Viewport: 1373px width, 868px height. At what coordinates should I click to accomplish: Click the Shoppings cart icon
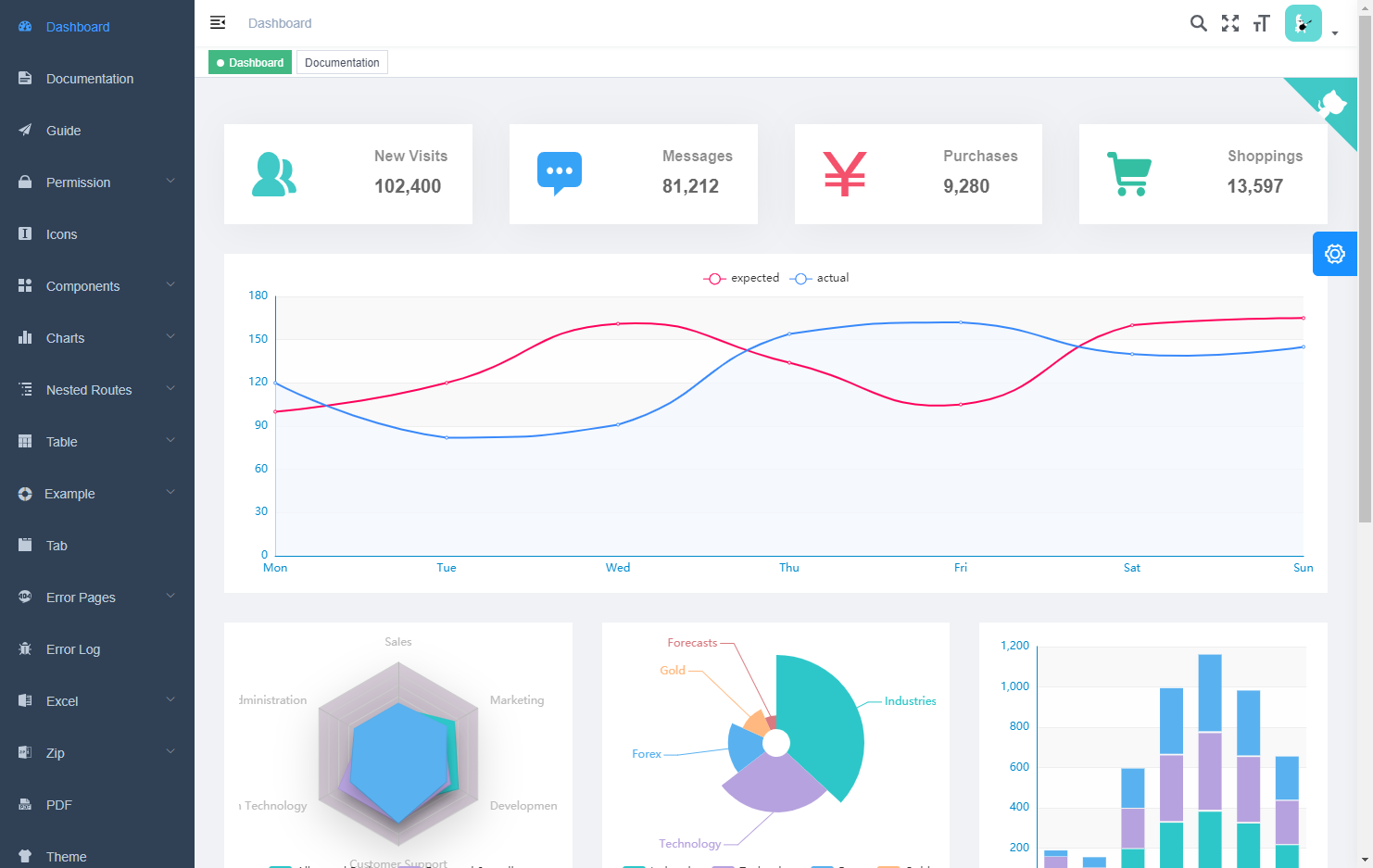(x=1128, y=174)
